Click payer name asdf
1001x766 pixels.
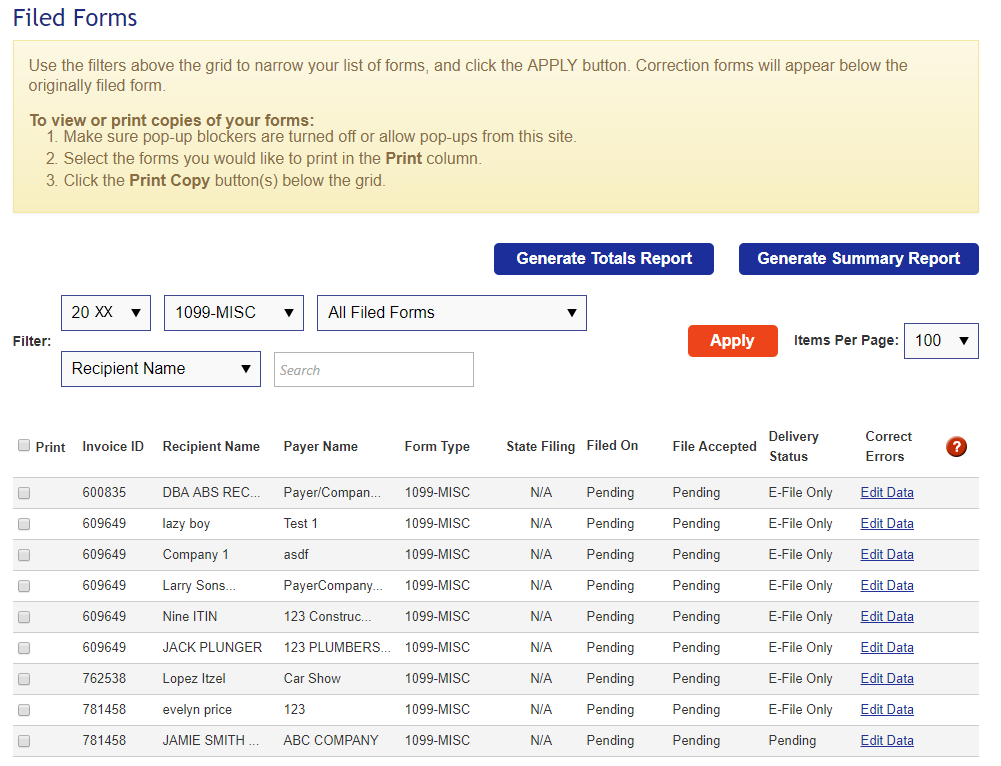pyautogui.click(x=296, y=555)
